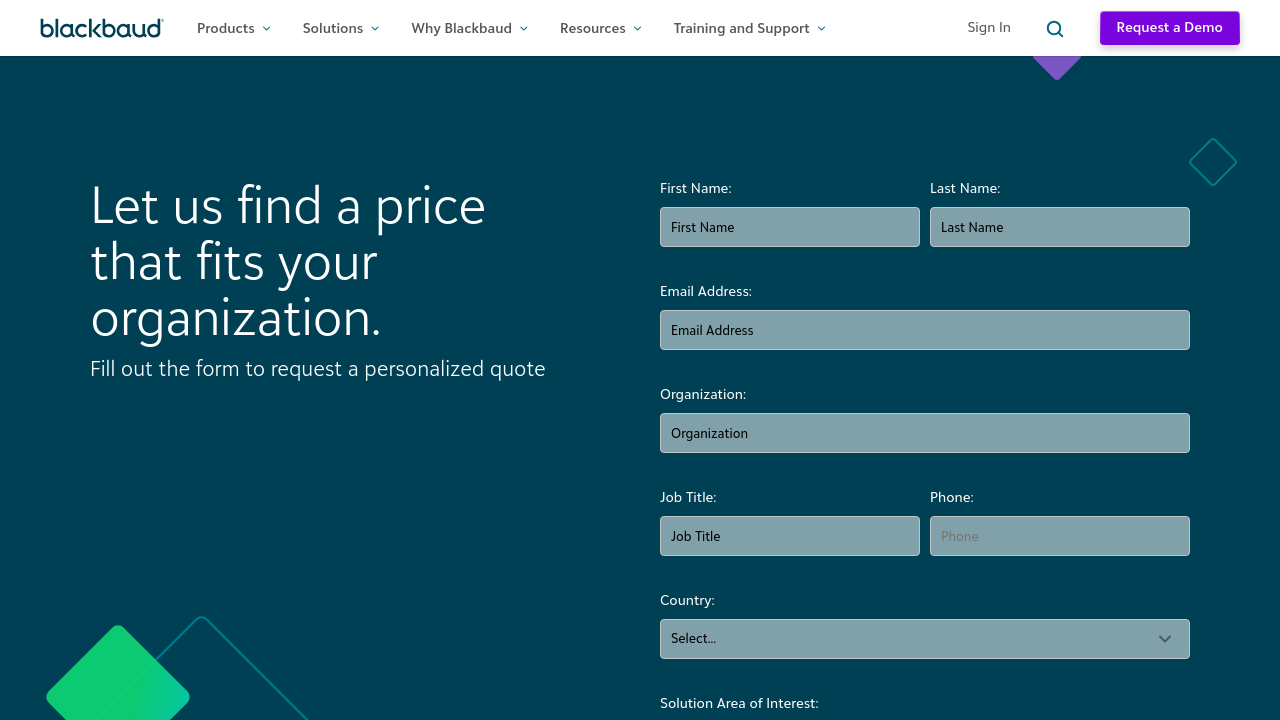The width and height of the screenshot is (1280, 720).
Task: Expand the Solutions menu
Action: pos(340,28)
